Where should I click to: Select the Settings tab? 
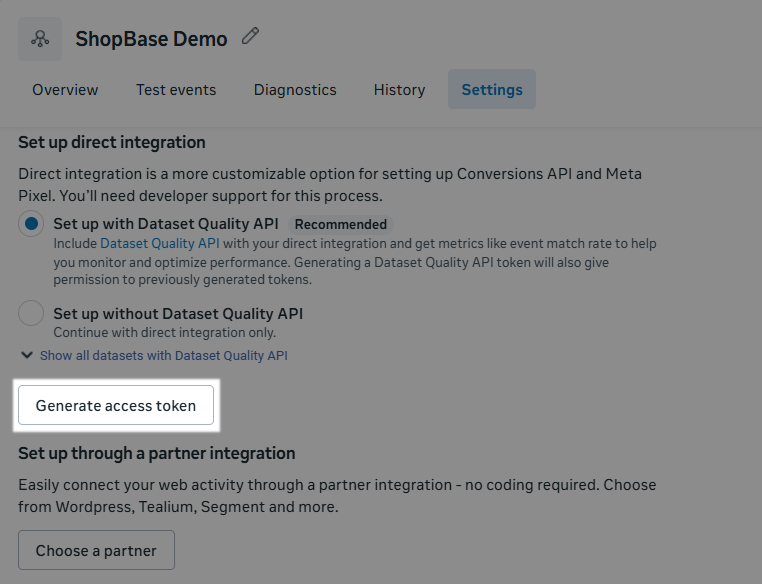coord(492,90)
